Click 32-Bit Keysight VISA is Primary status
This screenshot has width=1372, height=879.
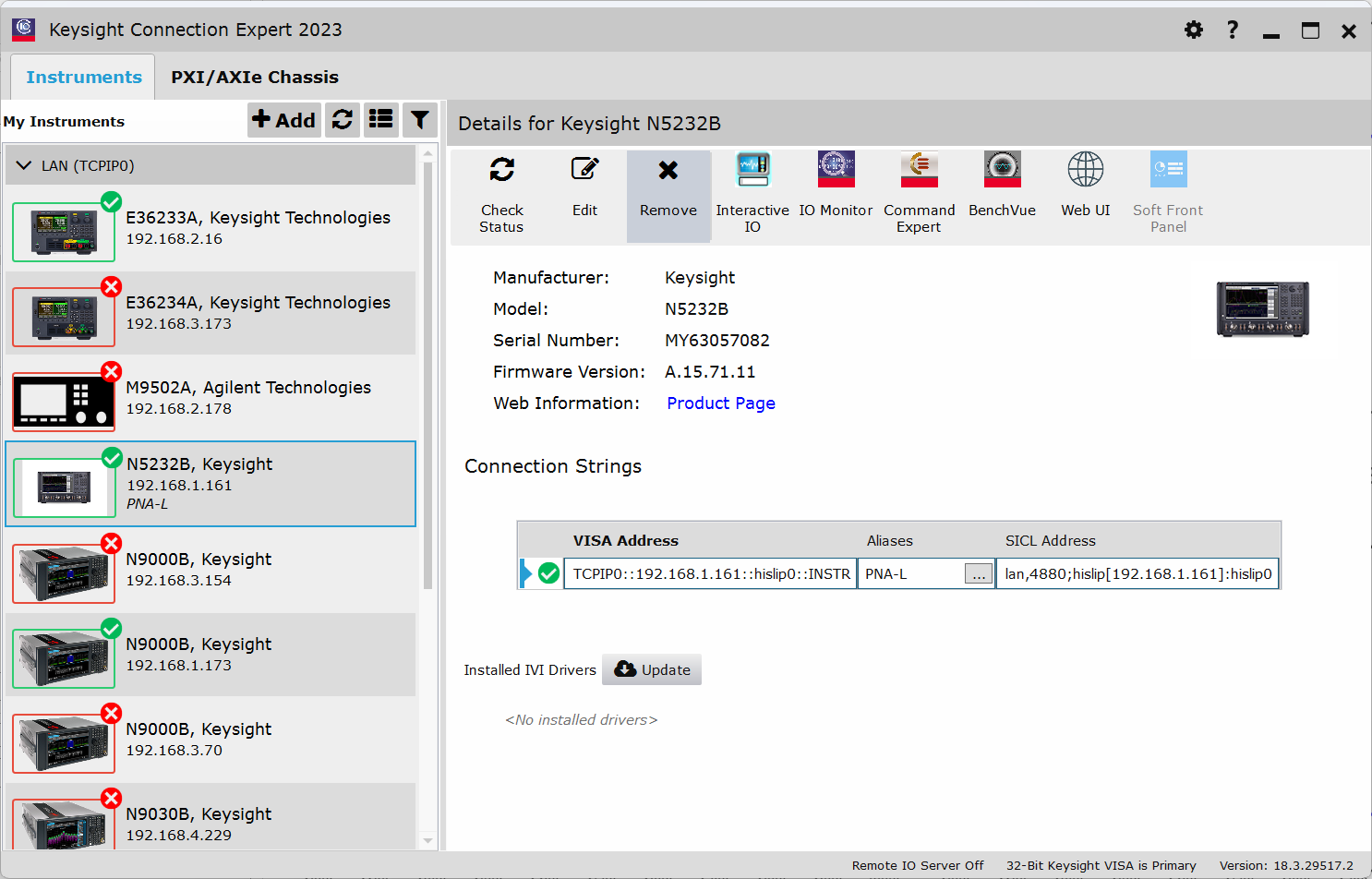pyautogui.click(x=1101, y=865)
